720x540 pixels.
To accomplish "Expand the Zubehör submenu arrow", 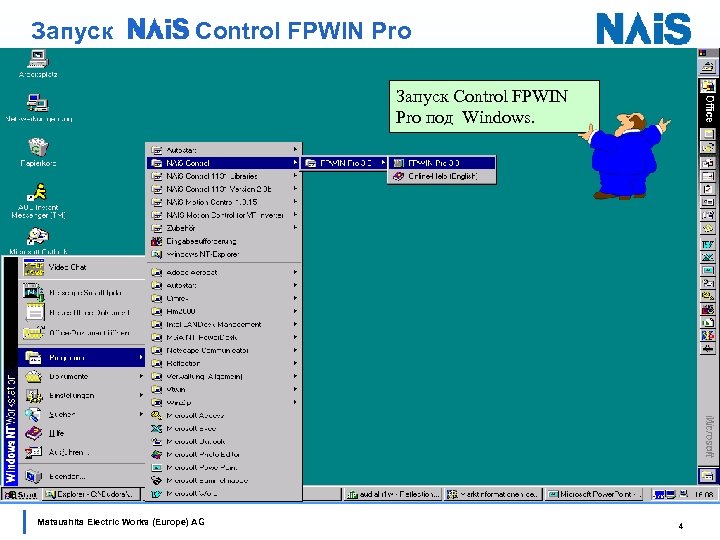I will tap(295, 228).
